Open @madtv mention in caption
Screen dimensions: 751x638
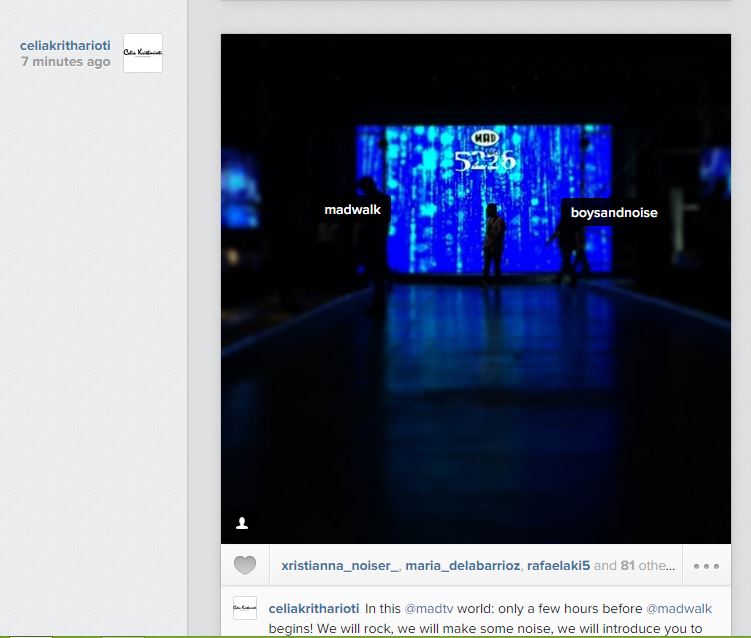click(429, 609)
